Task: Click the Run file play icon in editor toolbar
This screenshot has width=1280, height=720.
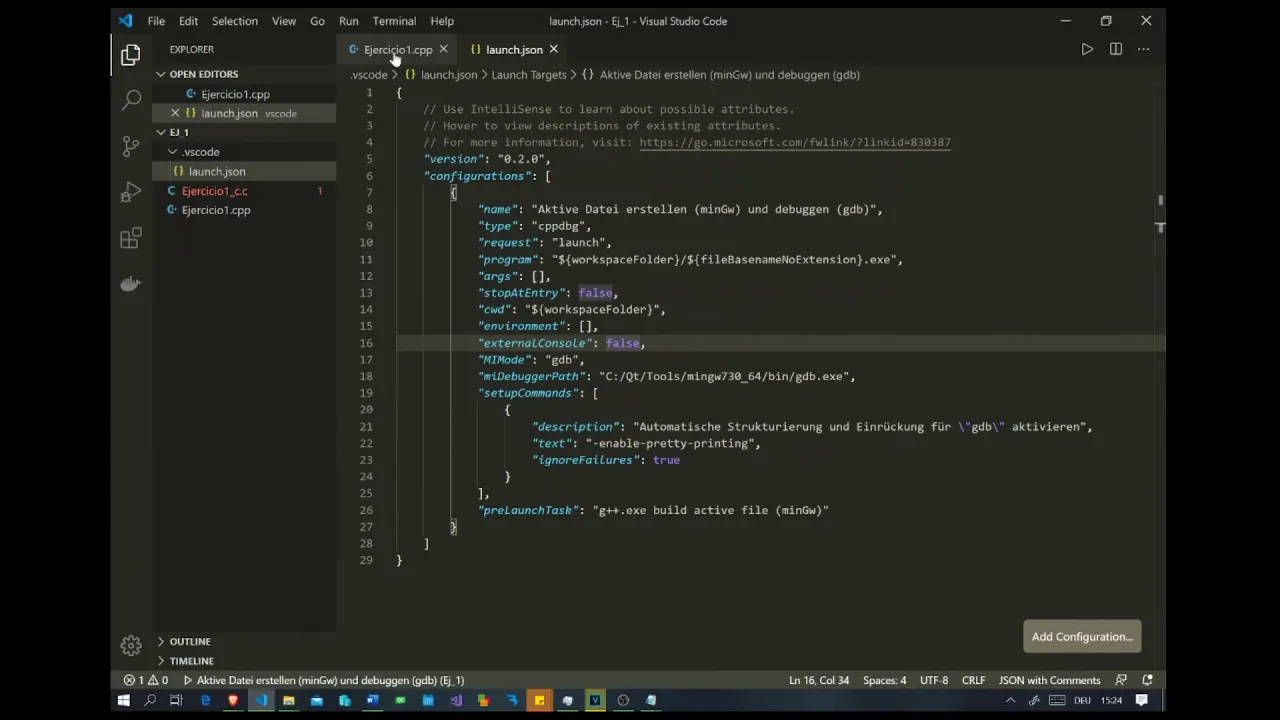Action: coord(1087,49)
